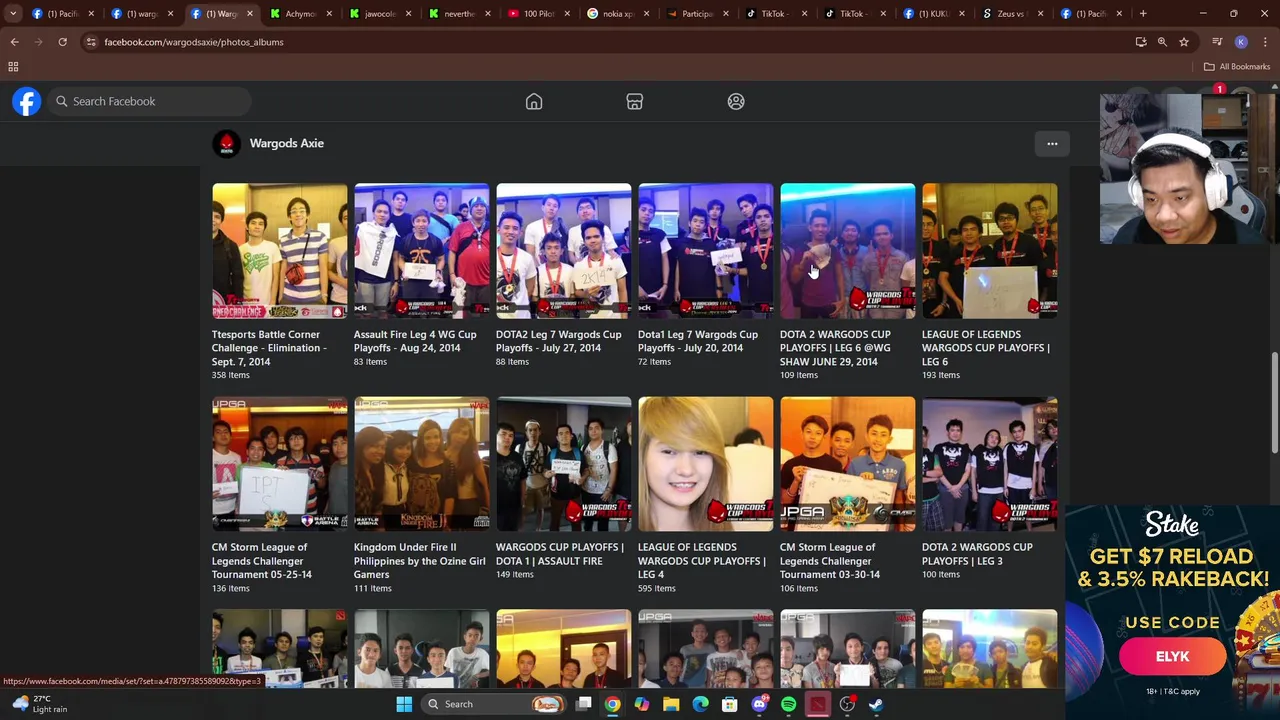Close the Achymo browser tab
This screenshot has width=1280, height=720.
(328, 14)
